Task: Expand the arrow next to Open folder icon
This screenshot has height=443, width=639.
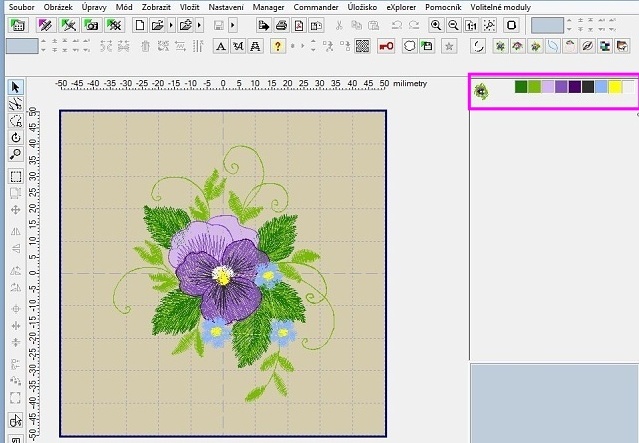Action: coord(172,24)
